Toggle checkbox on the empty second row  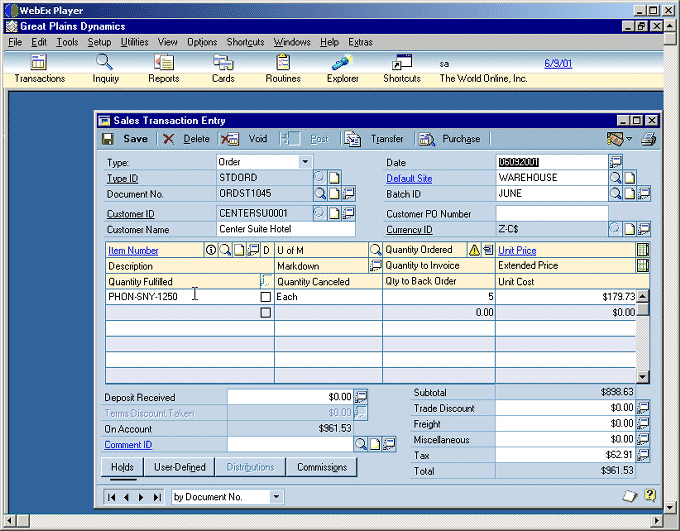pyautogui.click(x=265, y=312)
